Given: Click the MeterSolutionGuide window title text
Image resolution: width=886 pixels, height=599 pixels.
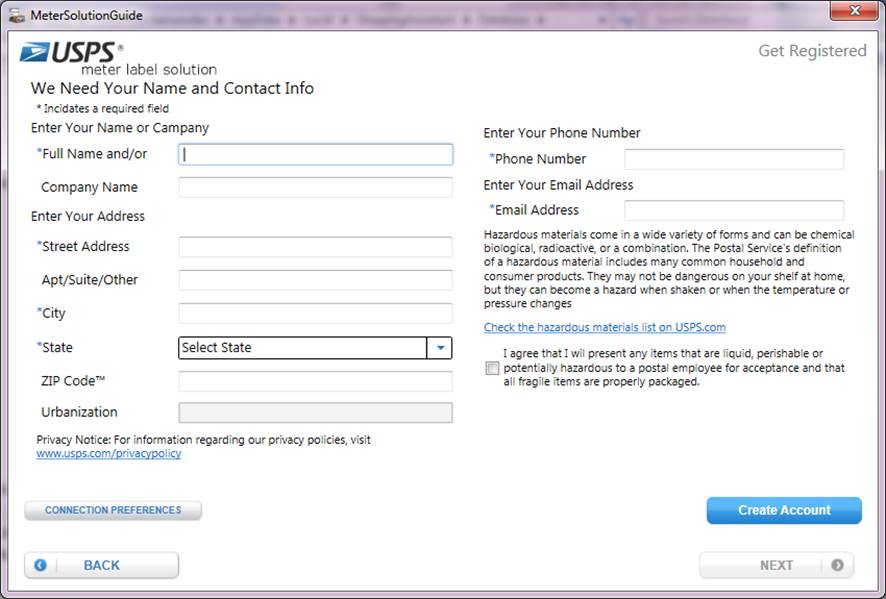Looking at the screenshot, I should 86,16.
